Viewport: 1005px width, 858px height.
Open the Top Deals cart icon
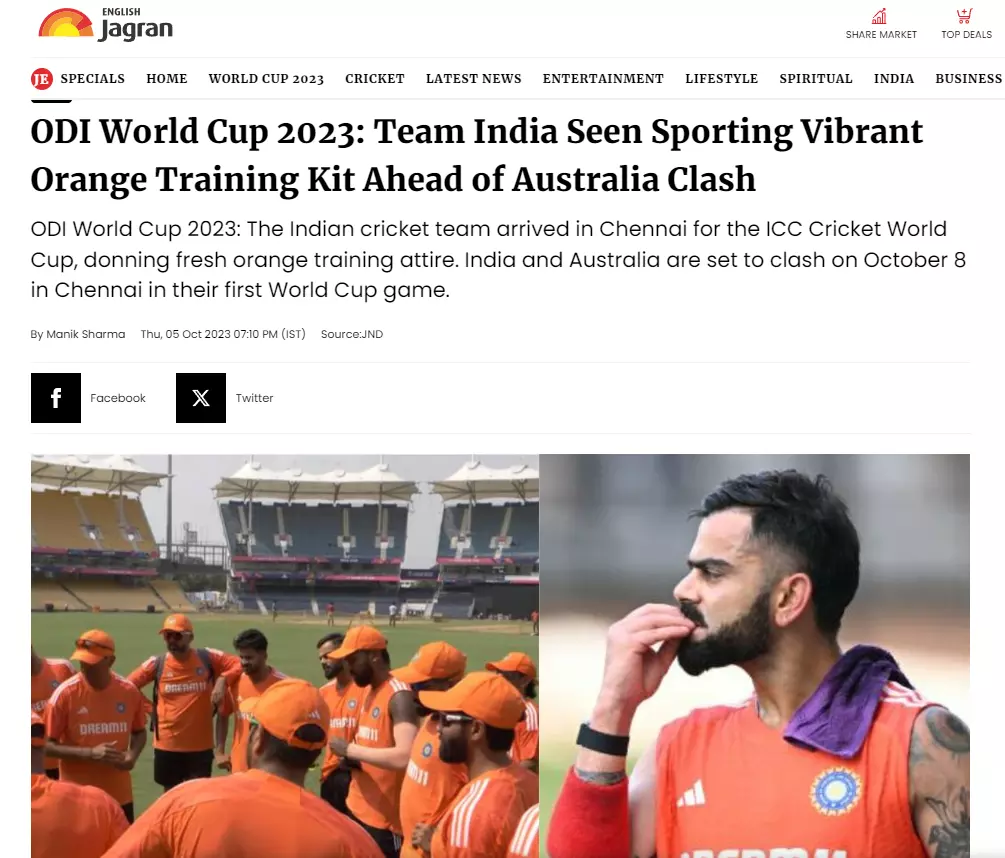click(964, 16)
